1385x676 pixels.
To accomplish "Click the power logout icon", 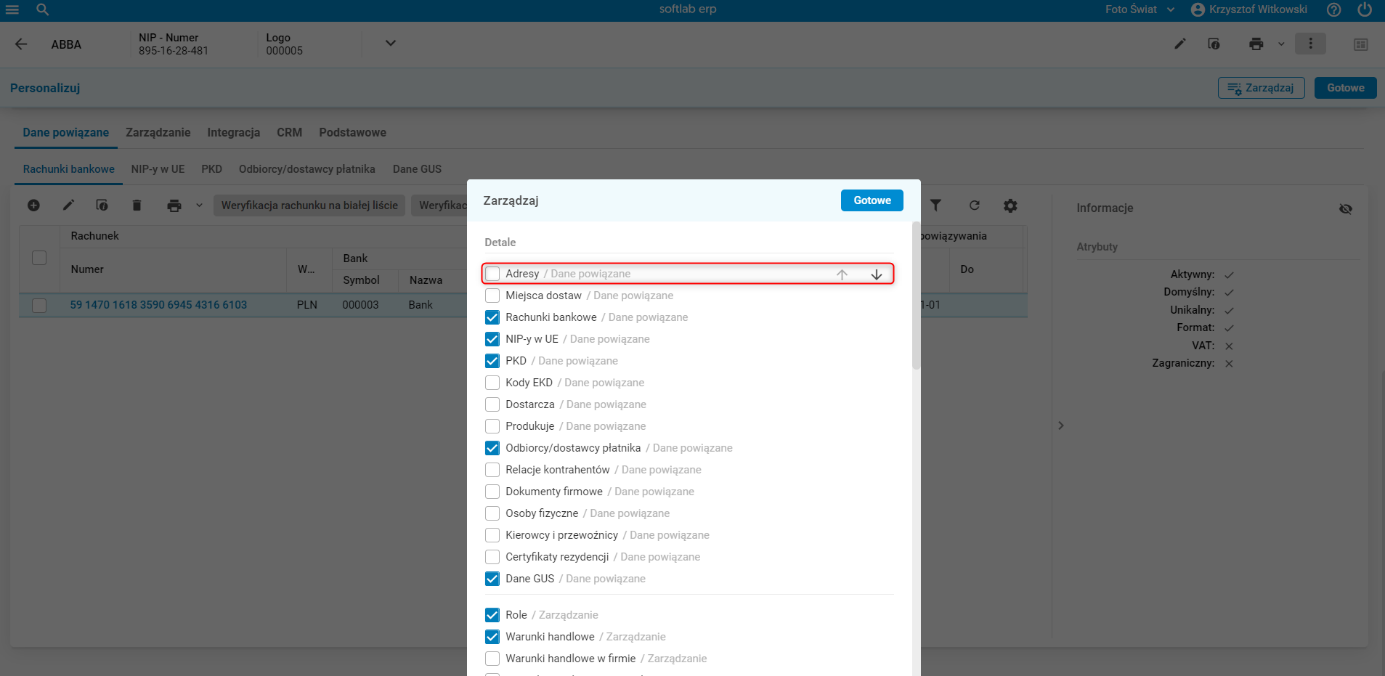I will click(1365, 9).
